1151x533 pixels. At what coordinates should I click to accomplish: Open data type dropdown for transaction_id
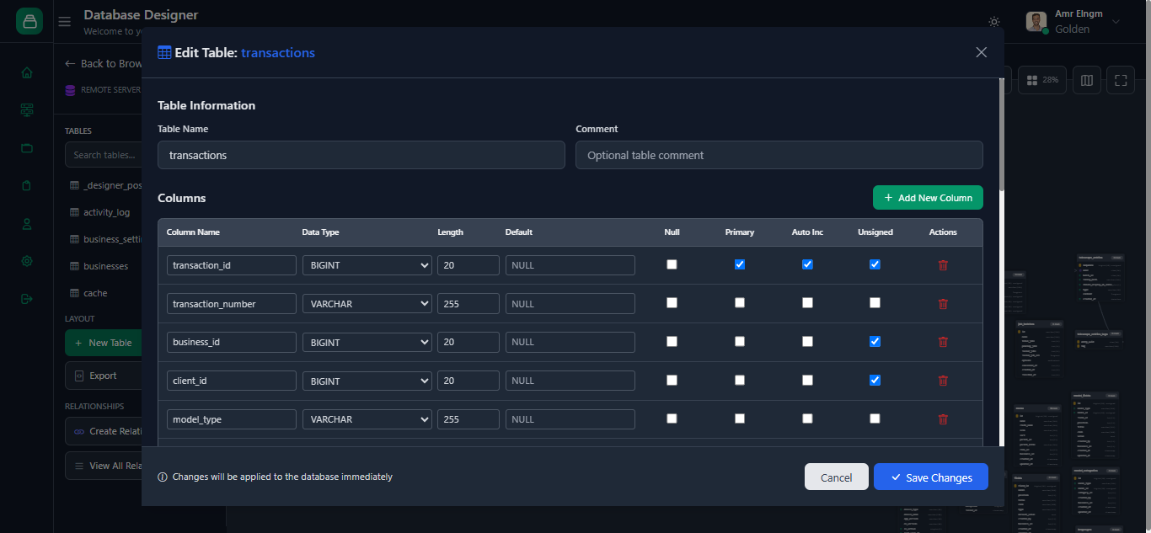point(367,265)
